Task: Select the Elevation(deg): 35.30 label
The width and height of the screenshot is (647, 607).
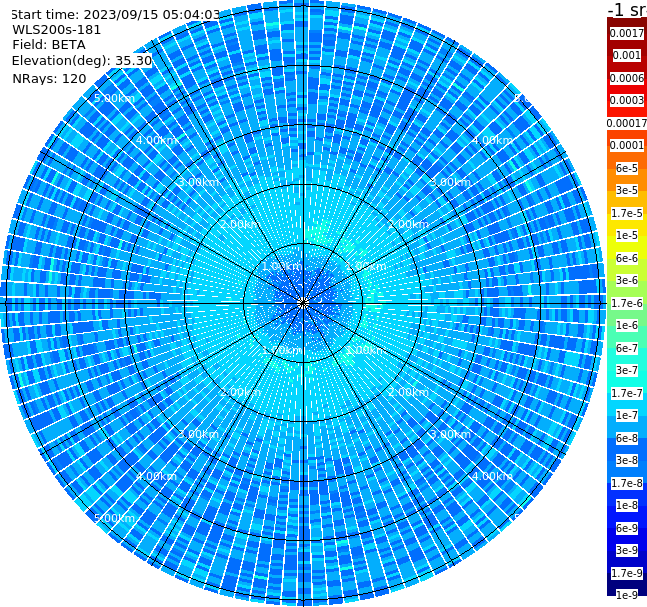Action: pos(82,61)
